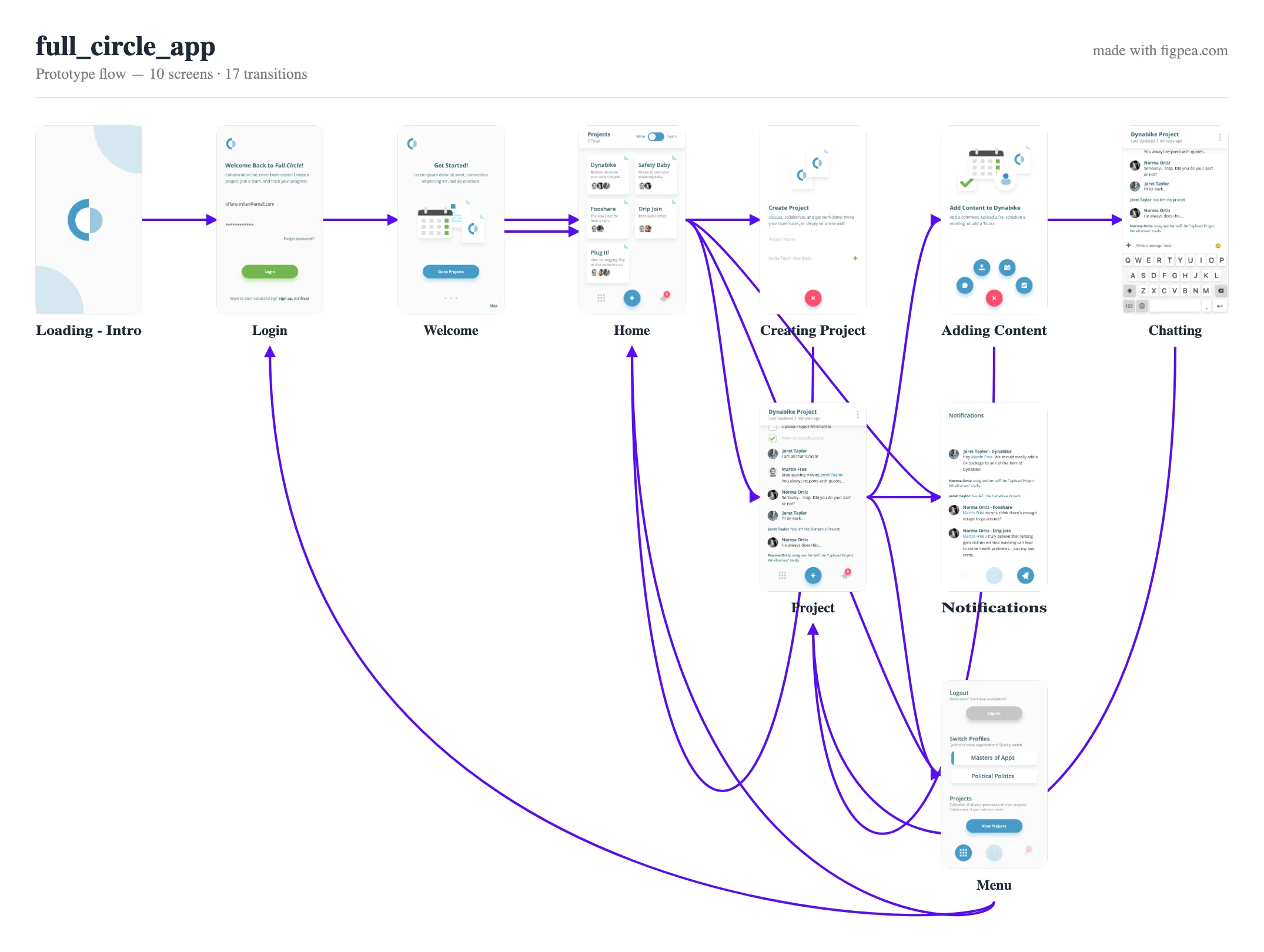The width and height of the screenshot is (1264, 952).
Task: Open Drip Join project card on Home
Action: tap(656, 219)
